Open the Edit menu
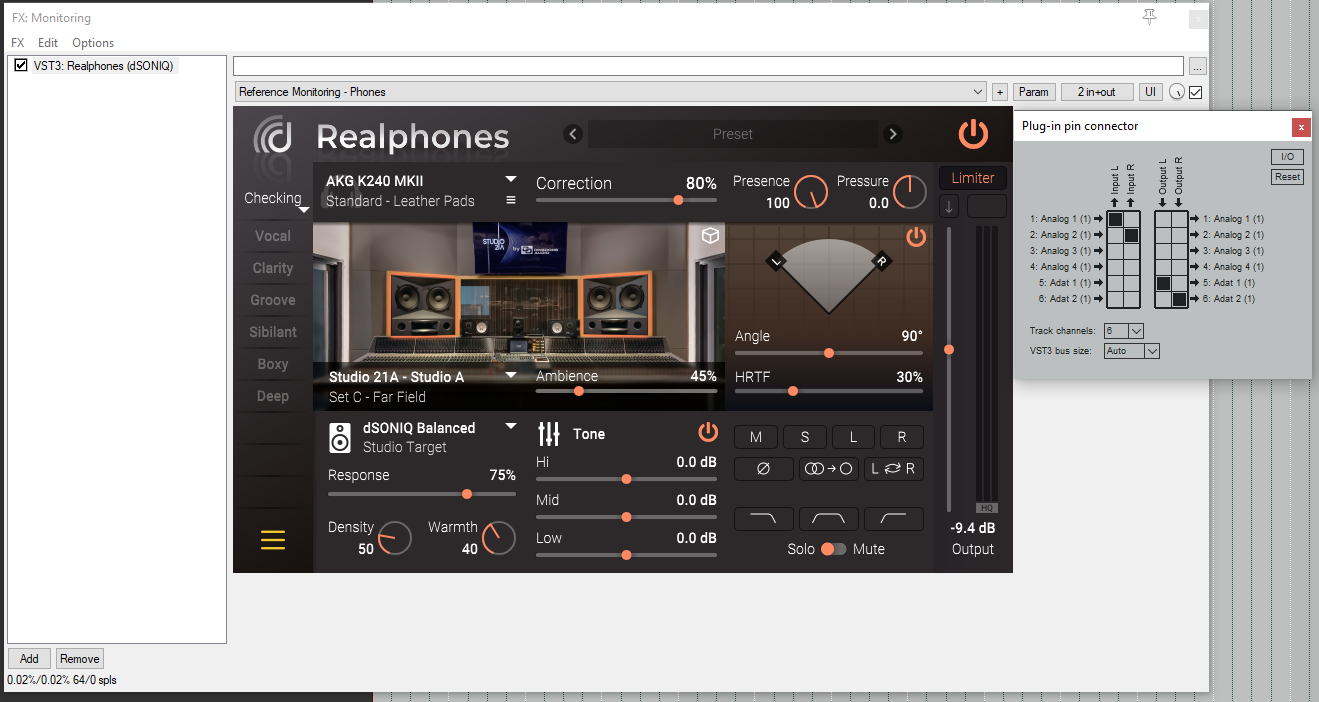The width and height of the screenshot is (1319, 702). pos(48,43)
